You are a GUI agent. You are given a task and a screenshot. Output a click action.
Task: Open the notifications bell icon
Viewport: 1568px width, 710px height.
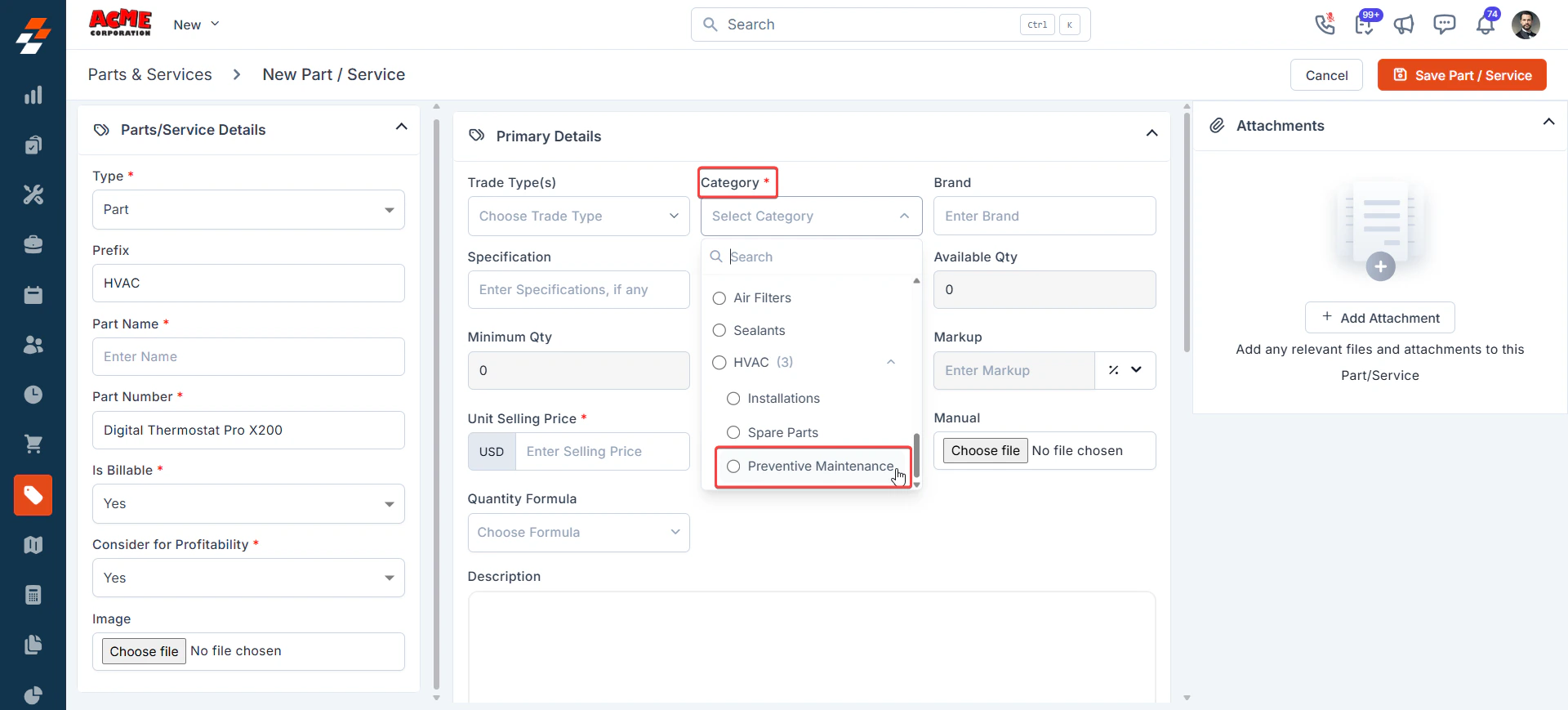coord(1486,25)
